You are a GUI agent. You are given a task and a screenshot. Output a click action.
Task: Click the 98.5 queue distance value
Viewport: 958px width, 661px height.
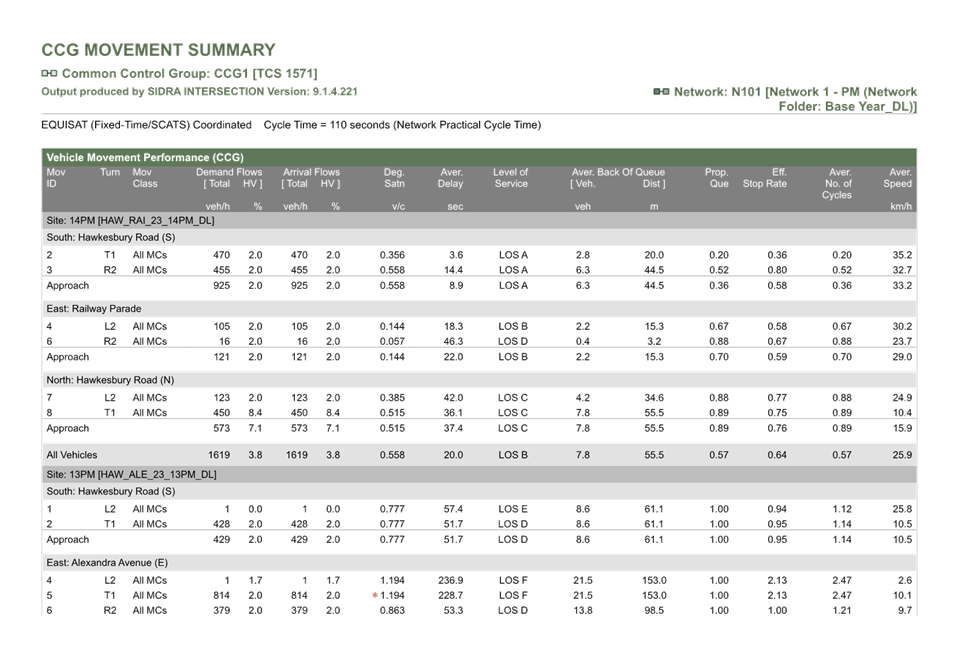(654, 611)
